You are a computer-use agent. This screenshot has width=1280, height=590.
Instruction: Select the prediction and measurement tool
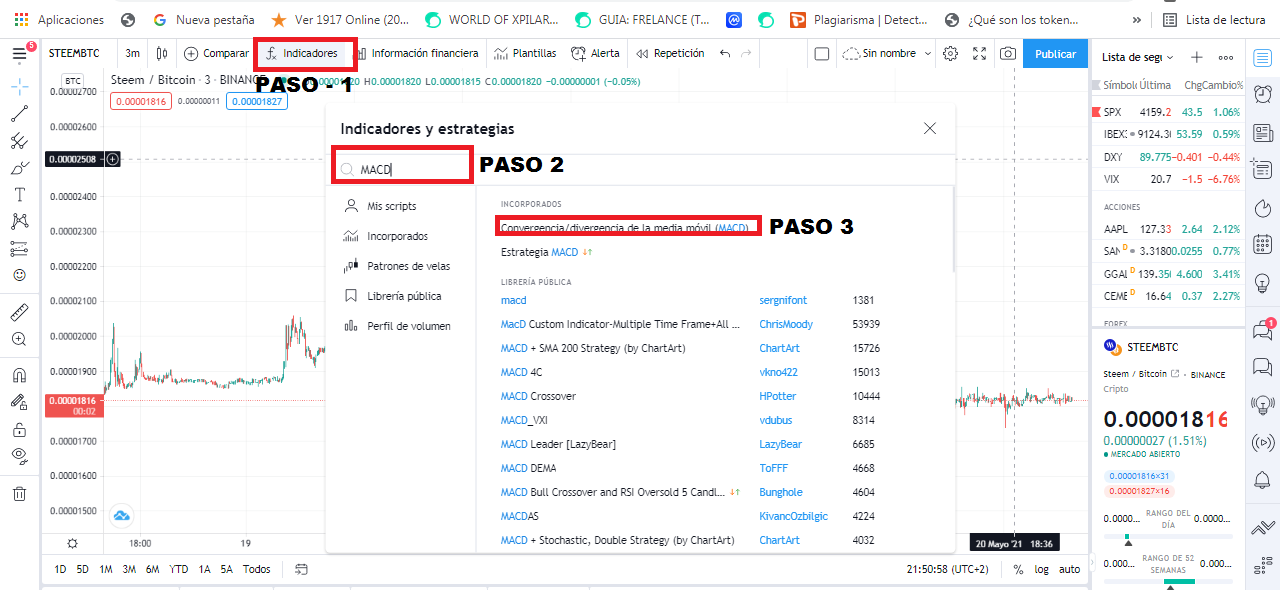click(x=19, y=248)
